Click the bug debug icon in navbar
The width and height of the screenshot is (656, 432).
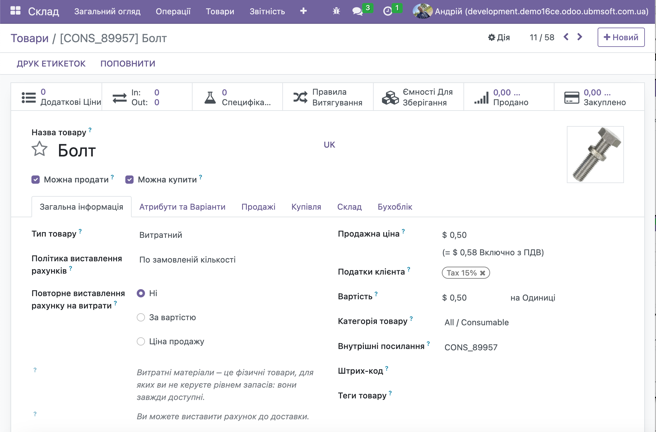336,11
